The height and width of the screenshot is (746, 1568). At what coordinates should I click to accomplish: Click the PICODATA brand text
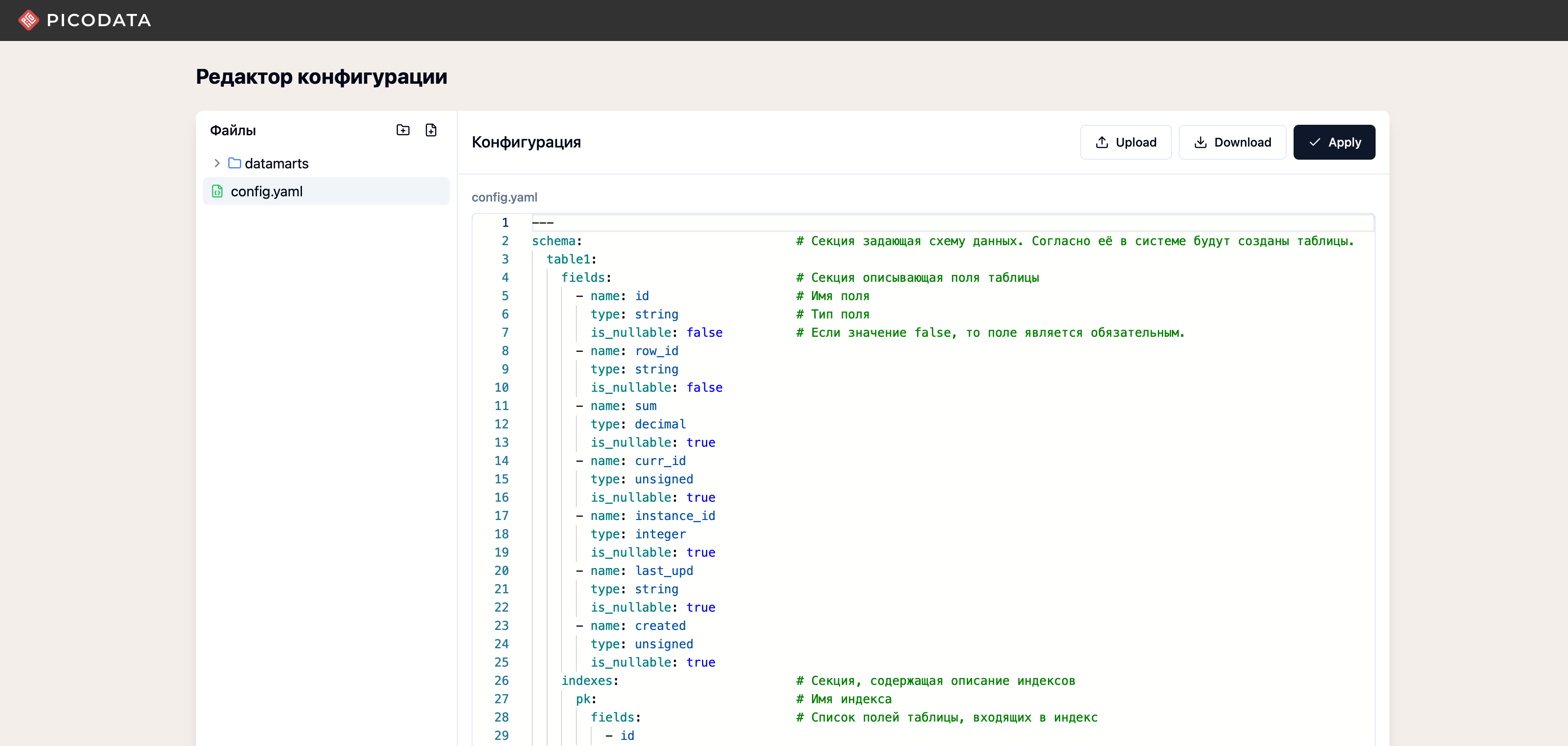coord(99,20)
